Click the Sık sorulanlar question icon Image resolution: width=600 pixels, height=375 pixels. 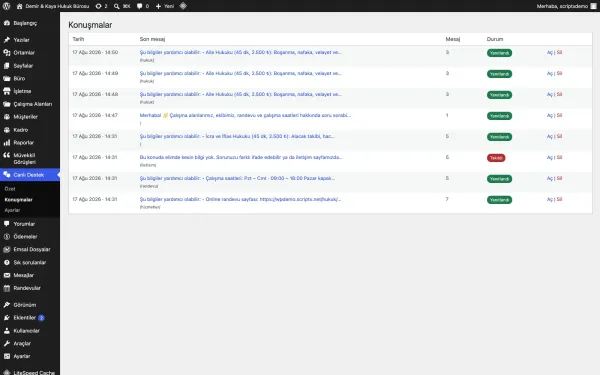point(7,262)
